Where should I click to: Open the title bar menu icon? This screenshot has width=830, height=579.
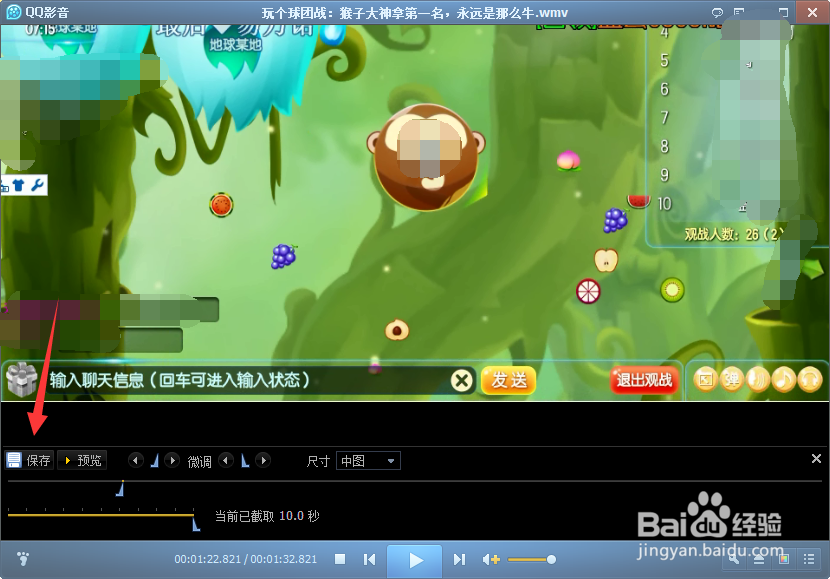[x=739, y=12]
